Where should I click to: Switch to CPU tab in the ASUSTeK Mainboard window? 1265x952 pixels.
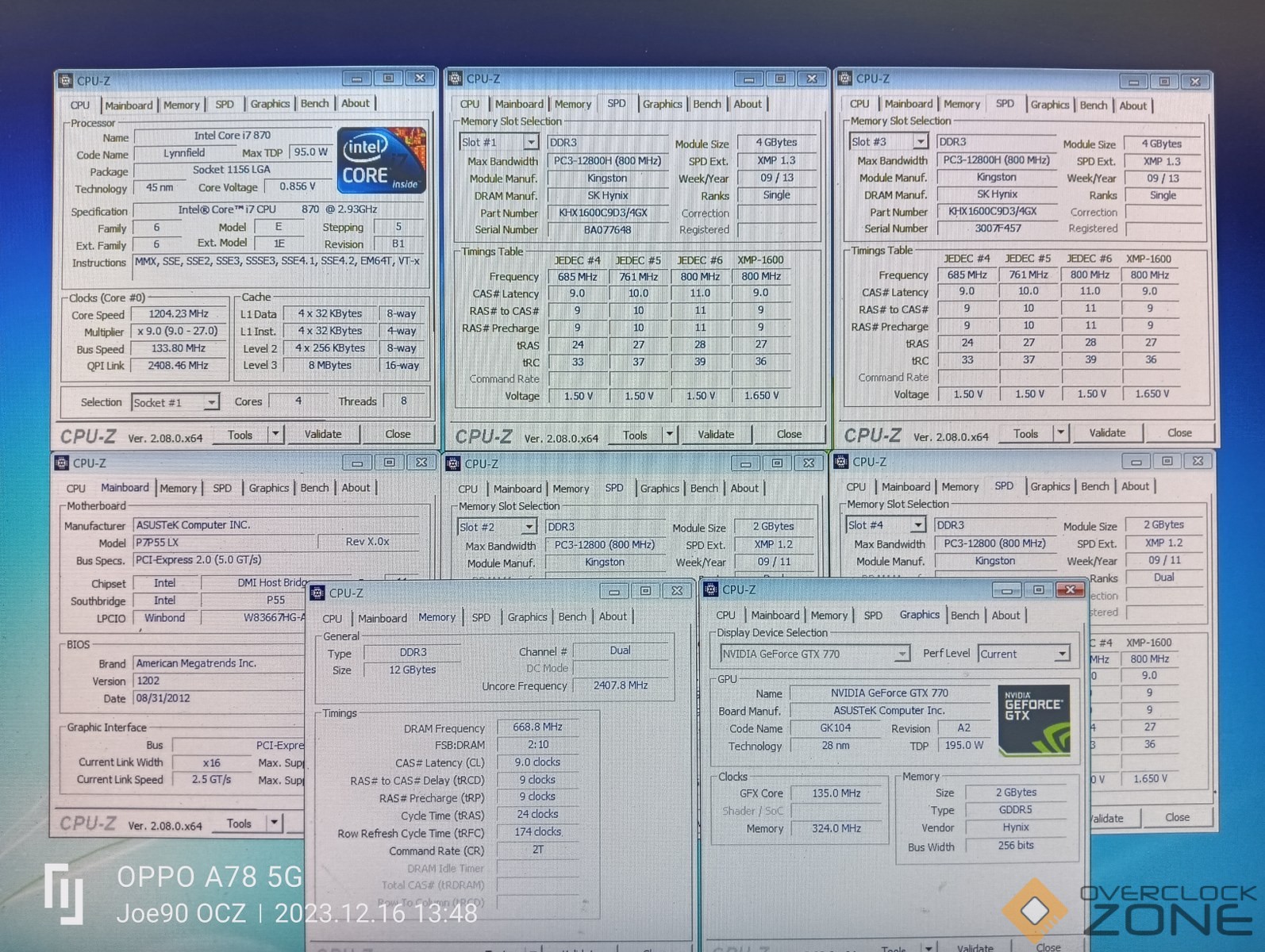click(x=76, y=489)
